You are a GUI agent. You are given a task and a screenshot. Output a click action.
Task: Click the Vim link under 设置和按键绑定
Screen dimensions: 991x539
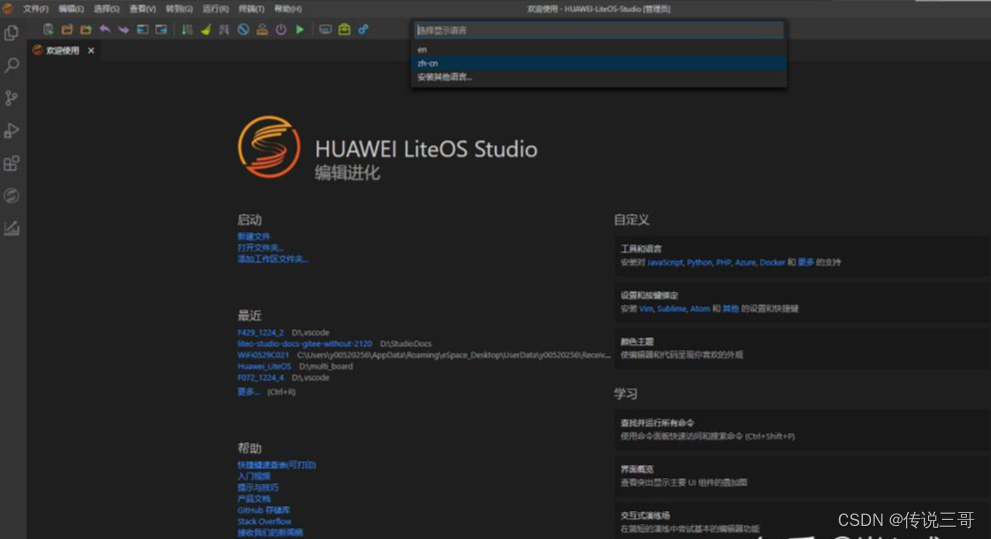click(x=646, y=309)
